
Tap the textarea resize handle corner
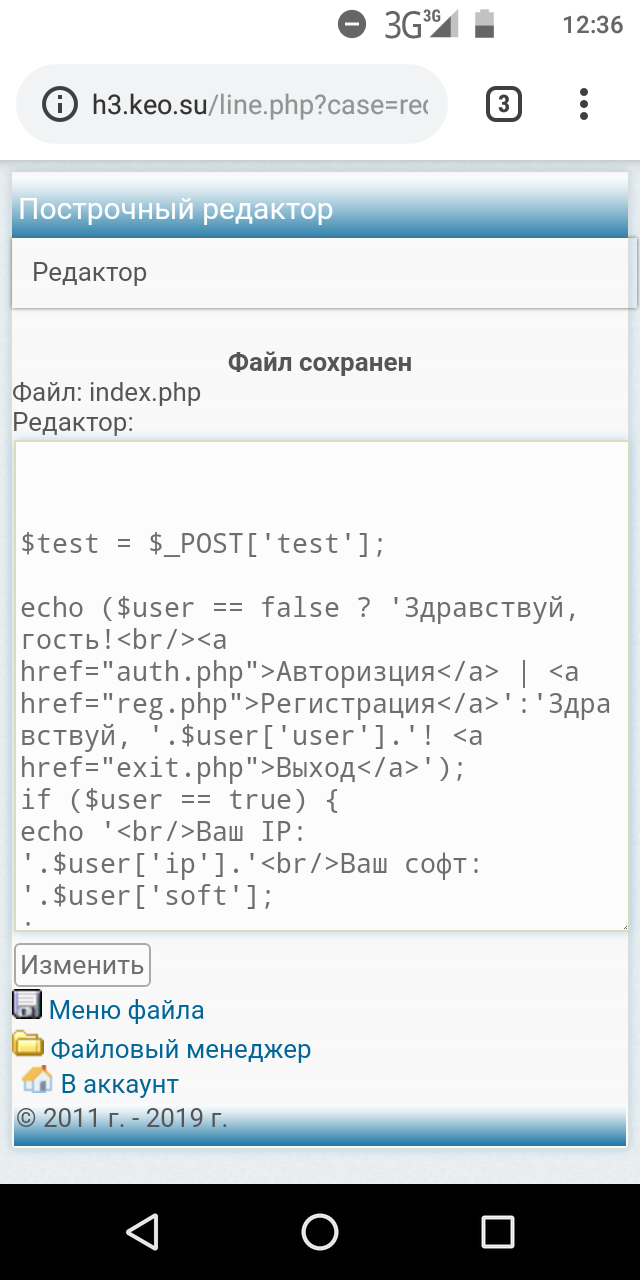623,926
